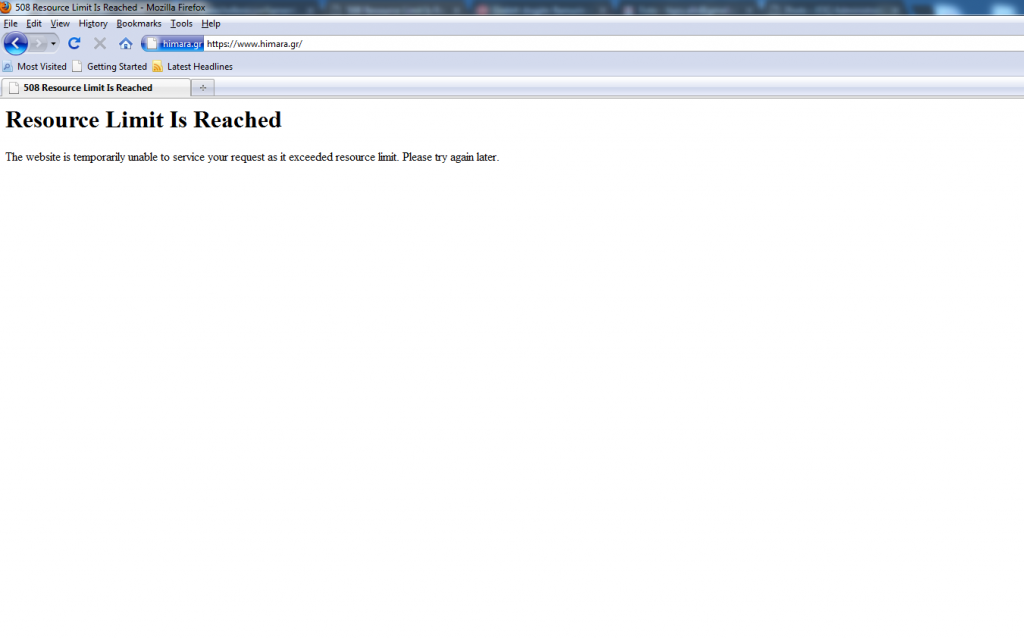Open the View menu

coord(60,23)
